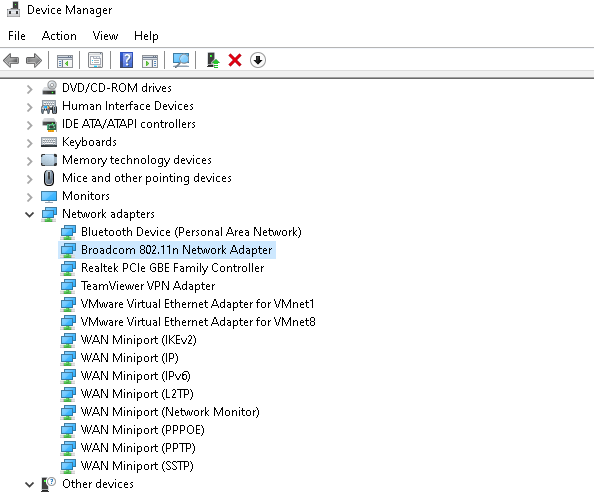Open the File menu
Image resolution: width=594 pixels, height=493 pixels.
click(x=17, y=36)
